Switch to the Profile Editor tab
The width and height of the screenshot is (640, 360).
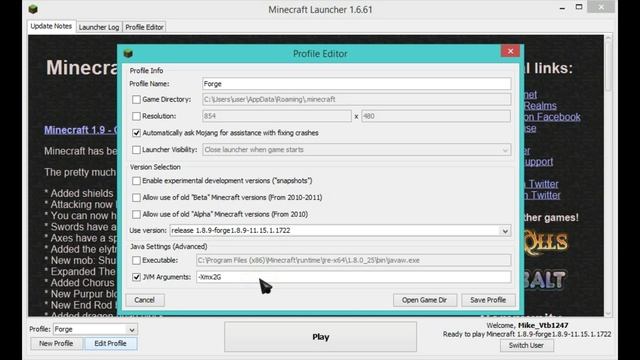point(144,27)
